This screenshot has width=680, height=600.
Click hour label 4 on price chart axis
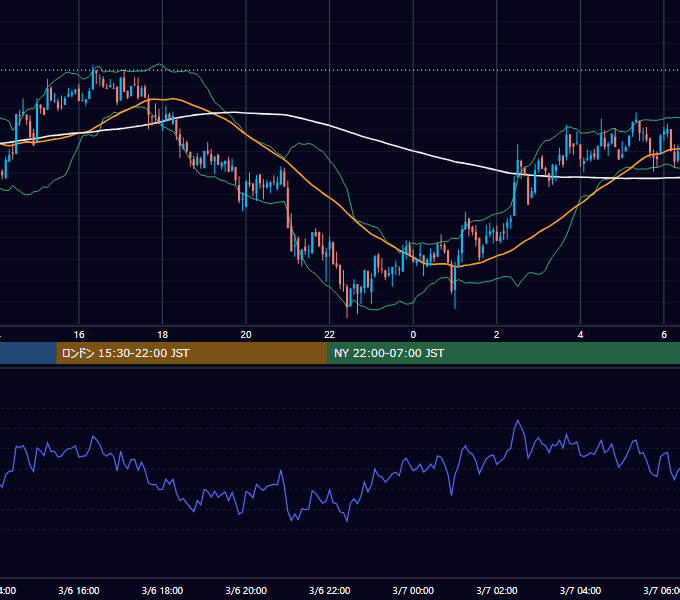point(580,335)
